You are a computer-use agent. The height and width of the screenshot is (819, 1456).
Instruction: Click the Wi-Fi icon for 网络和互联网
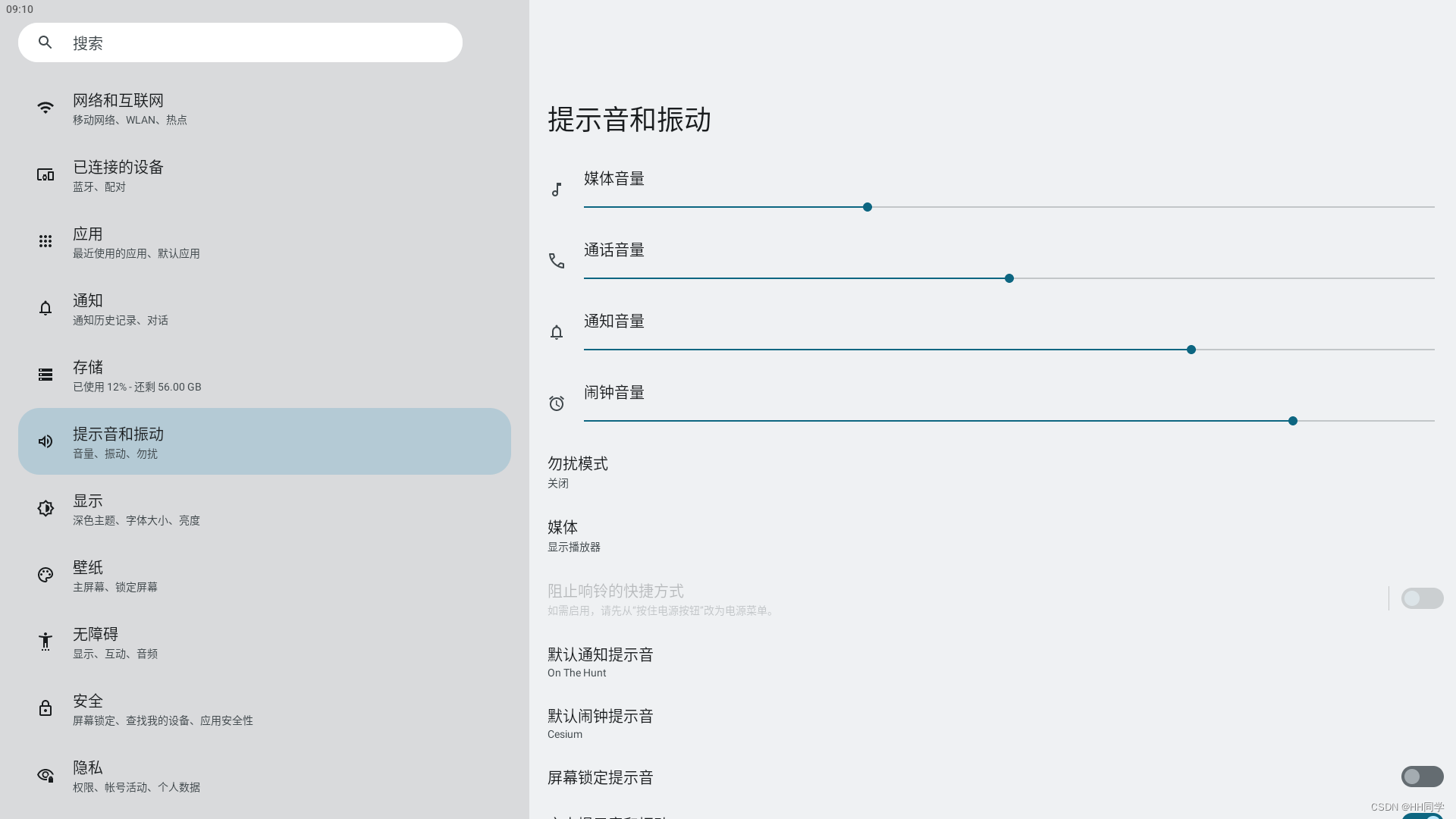45,108
